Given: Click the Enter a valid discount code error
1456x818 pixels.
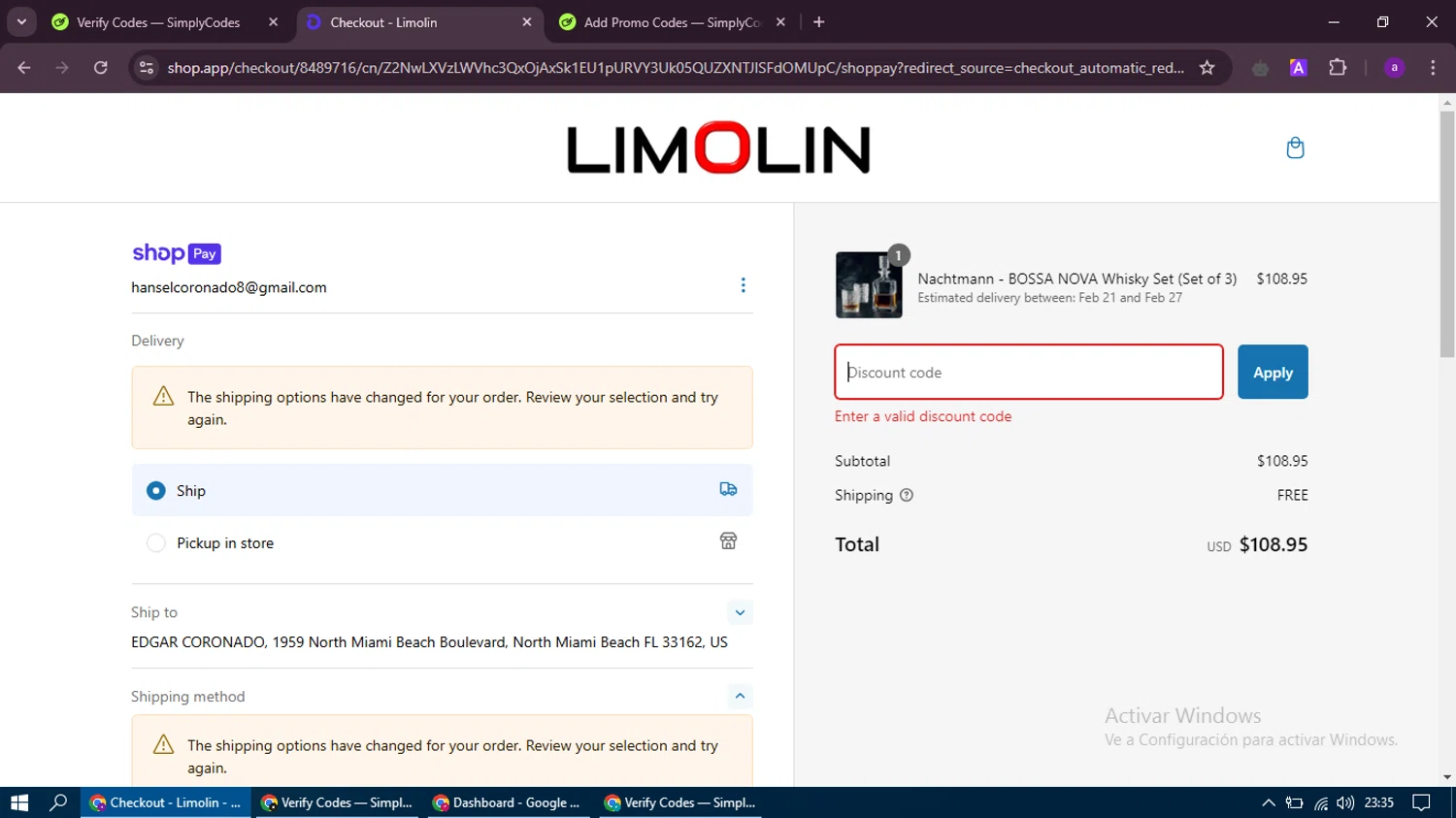Looking at the screenshot, I should pyautogui.click(x=923, y=416).
